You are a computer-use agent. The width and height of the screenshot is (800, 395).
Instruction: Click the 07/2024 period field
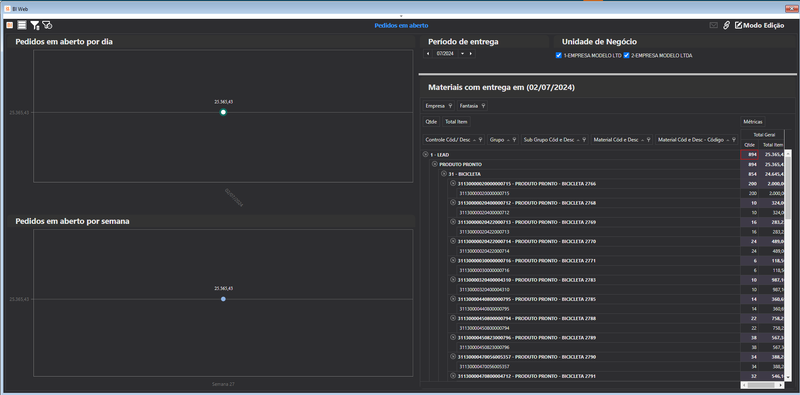pos(445,53)
